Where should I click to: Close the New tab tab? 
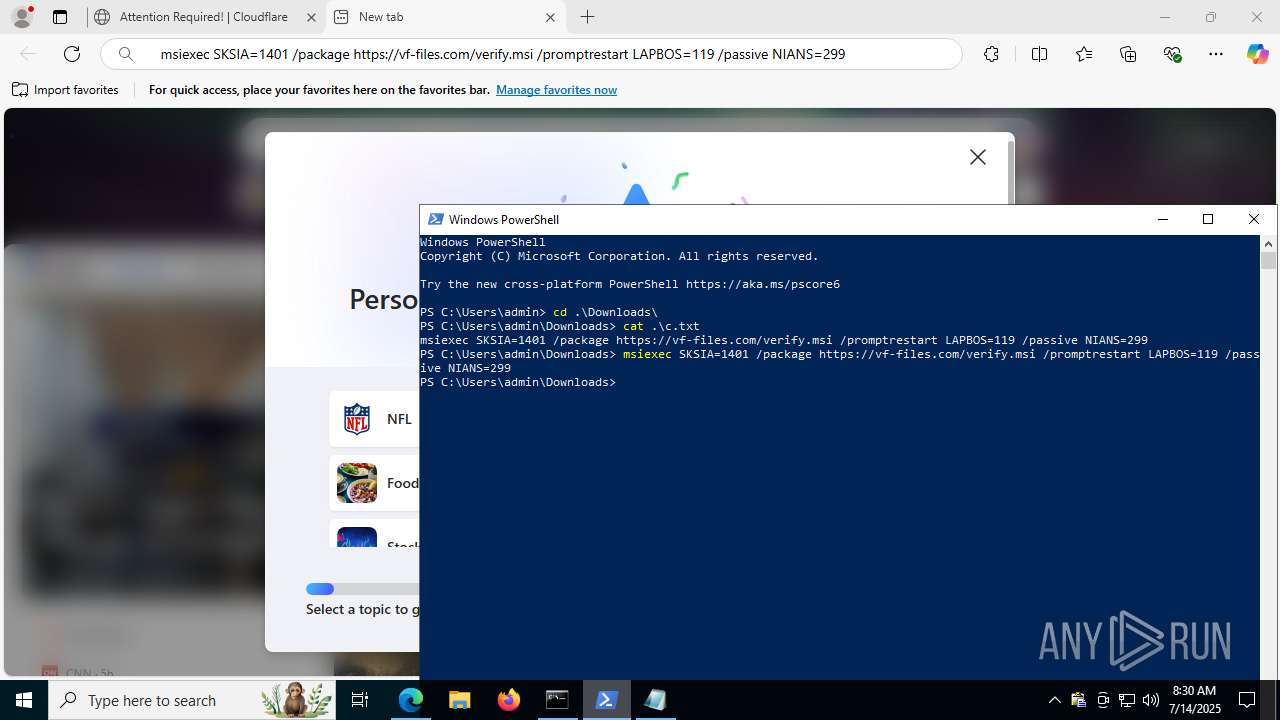tap(551, 17)
